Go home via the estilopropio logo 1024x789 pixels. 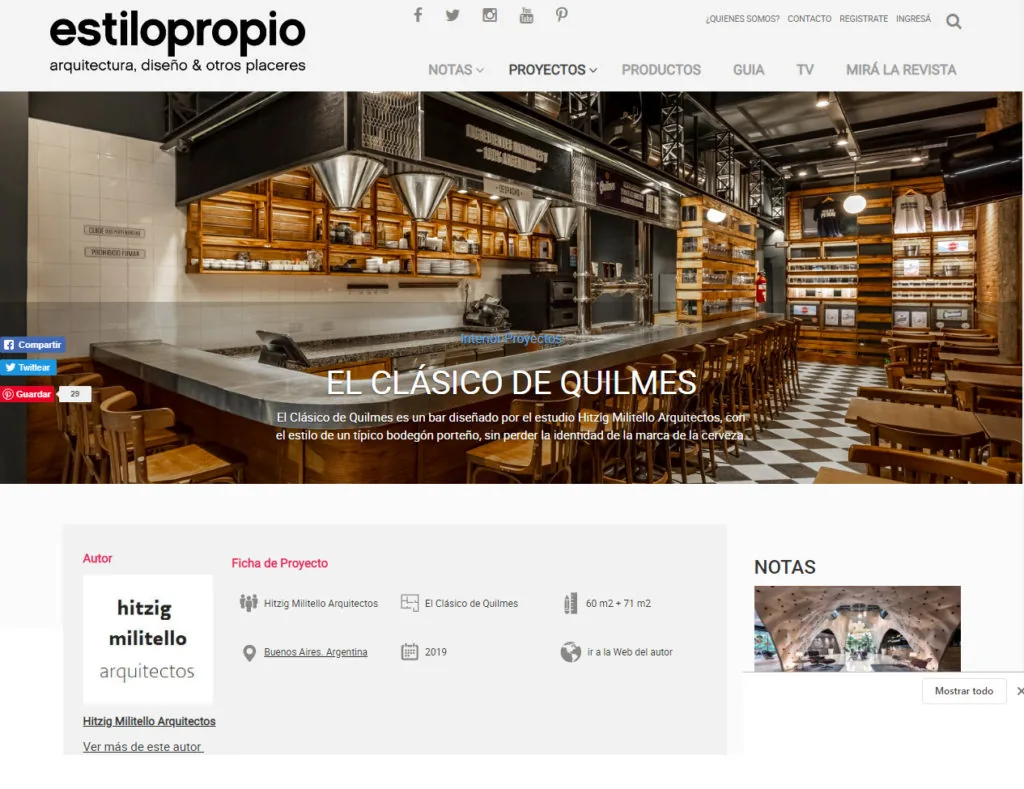(178, 40)
